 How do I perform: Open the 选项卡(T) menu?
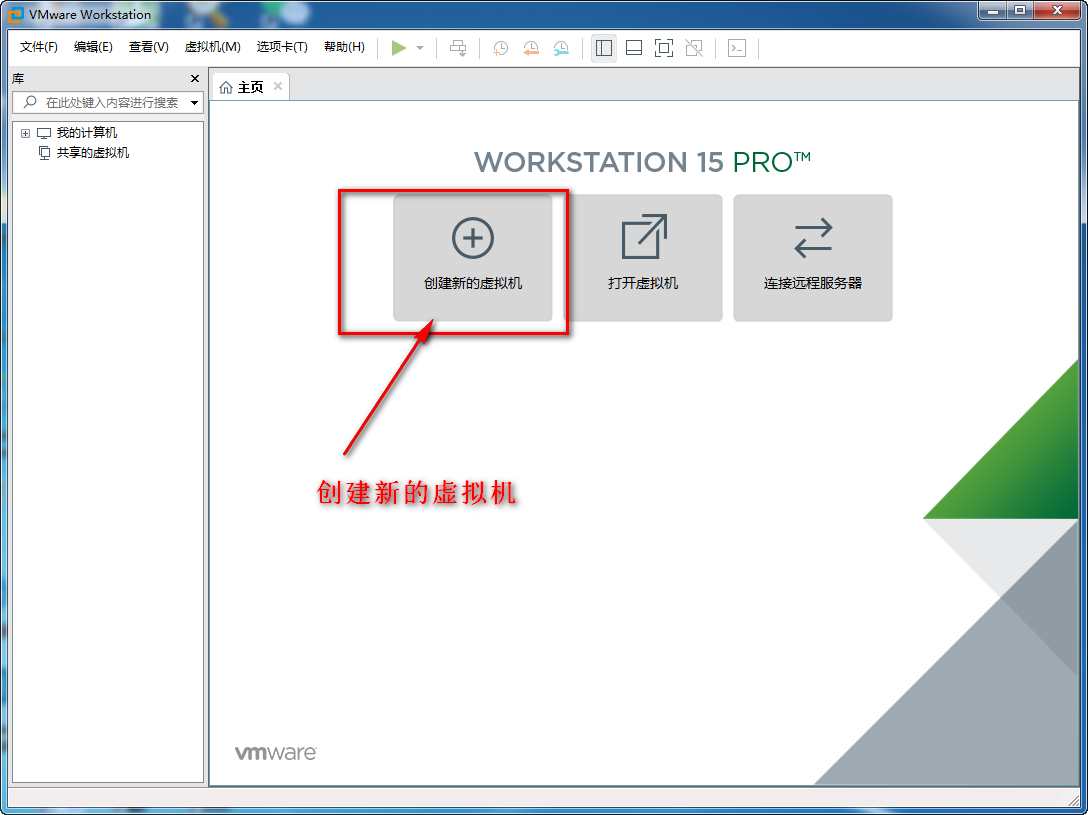point(282,47)
